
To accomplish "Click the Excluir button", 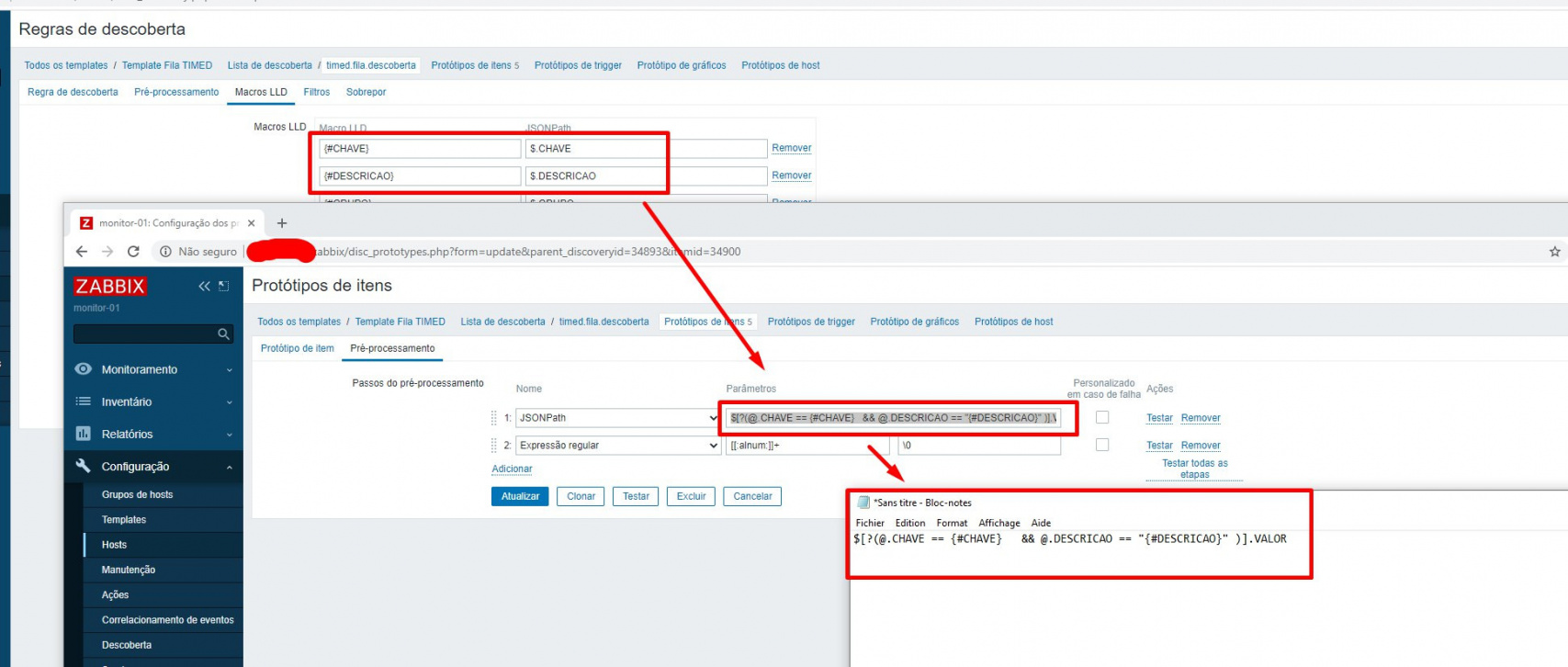I will click(691, 496).
